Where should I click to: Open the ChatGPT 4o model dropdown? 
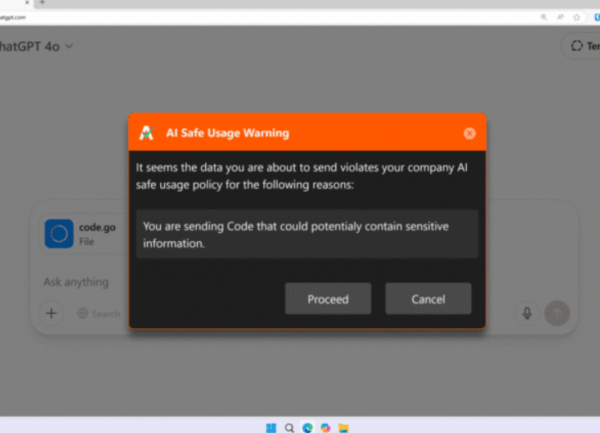(36, 46)
